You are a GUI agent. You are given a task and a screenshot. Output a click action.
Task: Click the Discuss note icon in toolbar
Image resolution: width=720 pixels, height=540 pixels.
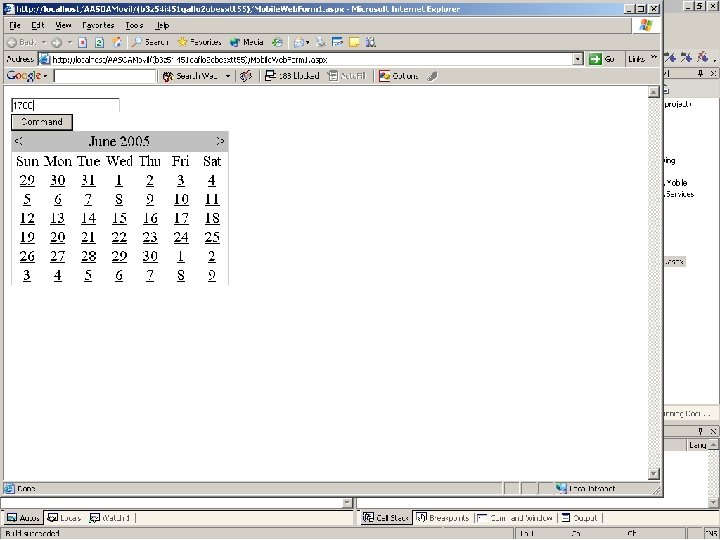point(354,42)
